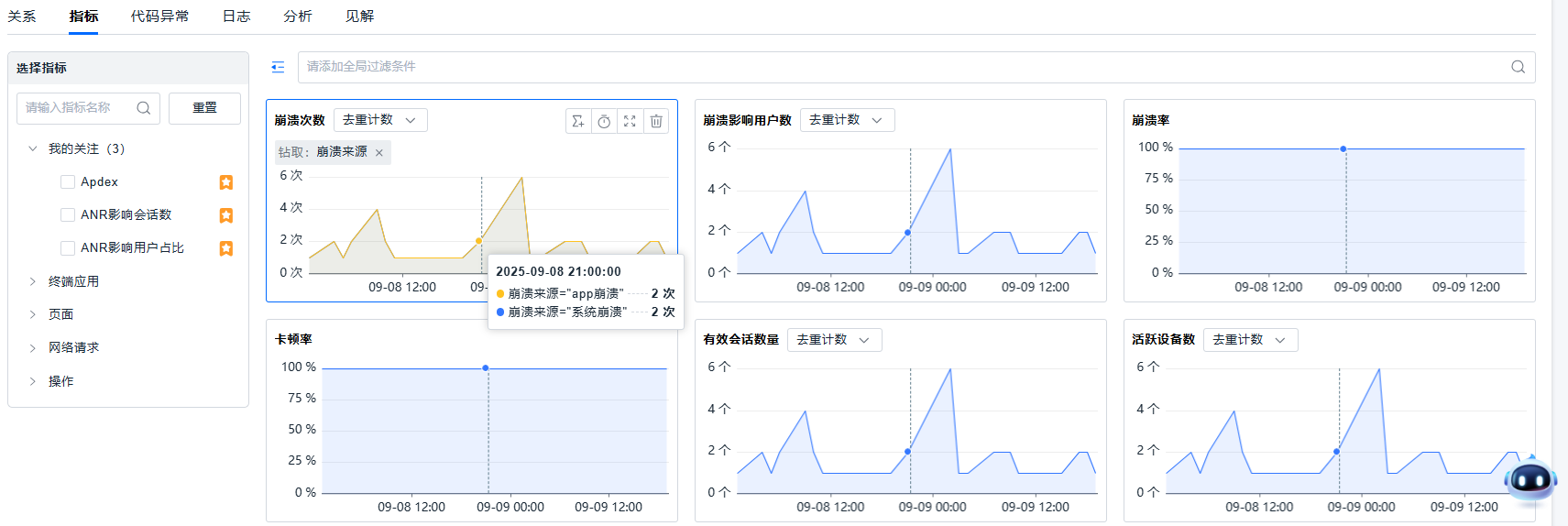Tick the ANR影响会话数 checkbox
1568x526 pixels.
[x=68, y=215]
